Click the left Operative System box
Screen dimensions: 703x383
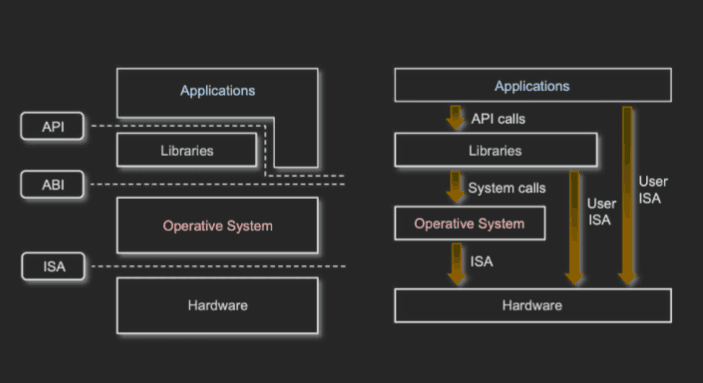pyautogui.click(x=217, y=225)
